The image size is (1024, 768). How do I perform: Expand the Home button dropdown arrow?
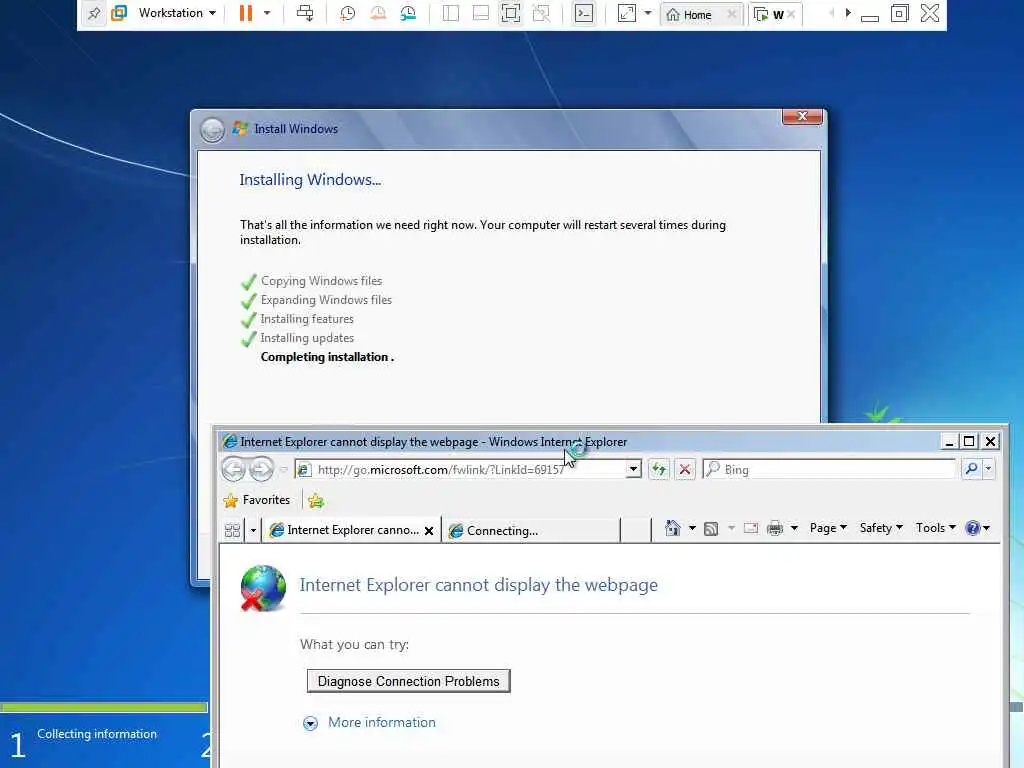(692, 528)
